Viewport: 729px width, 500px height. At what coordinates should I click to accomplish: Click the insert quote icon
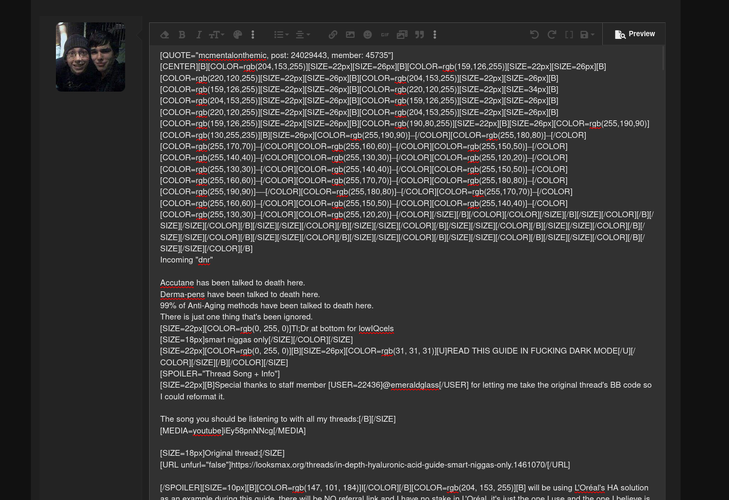click(x=419, y=35)
